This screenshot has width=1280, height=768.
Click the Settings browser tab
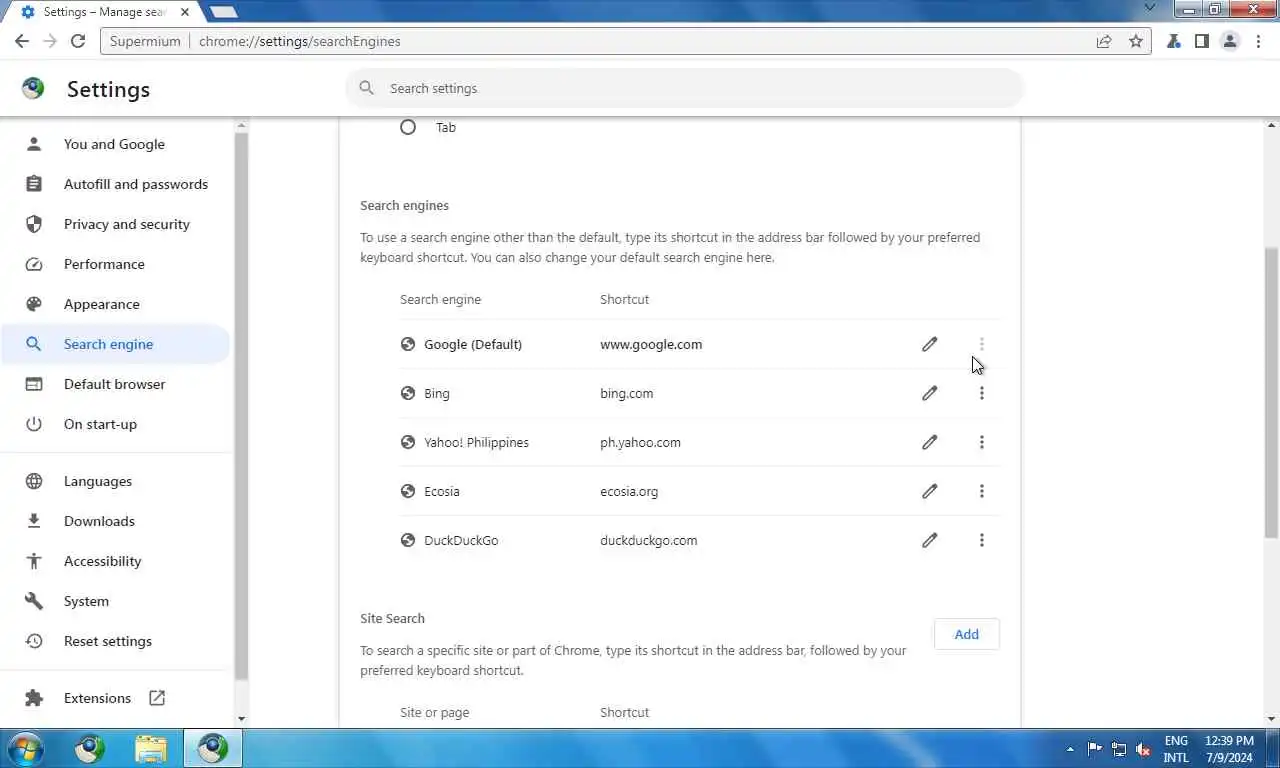(104, 12)
